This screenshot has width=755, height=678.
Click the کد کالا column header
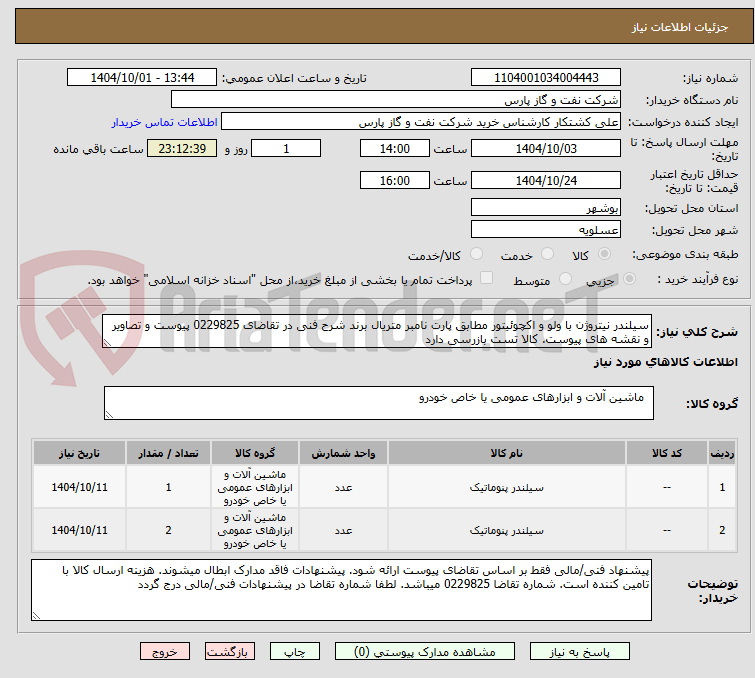point(666,453)
